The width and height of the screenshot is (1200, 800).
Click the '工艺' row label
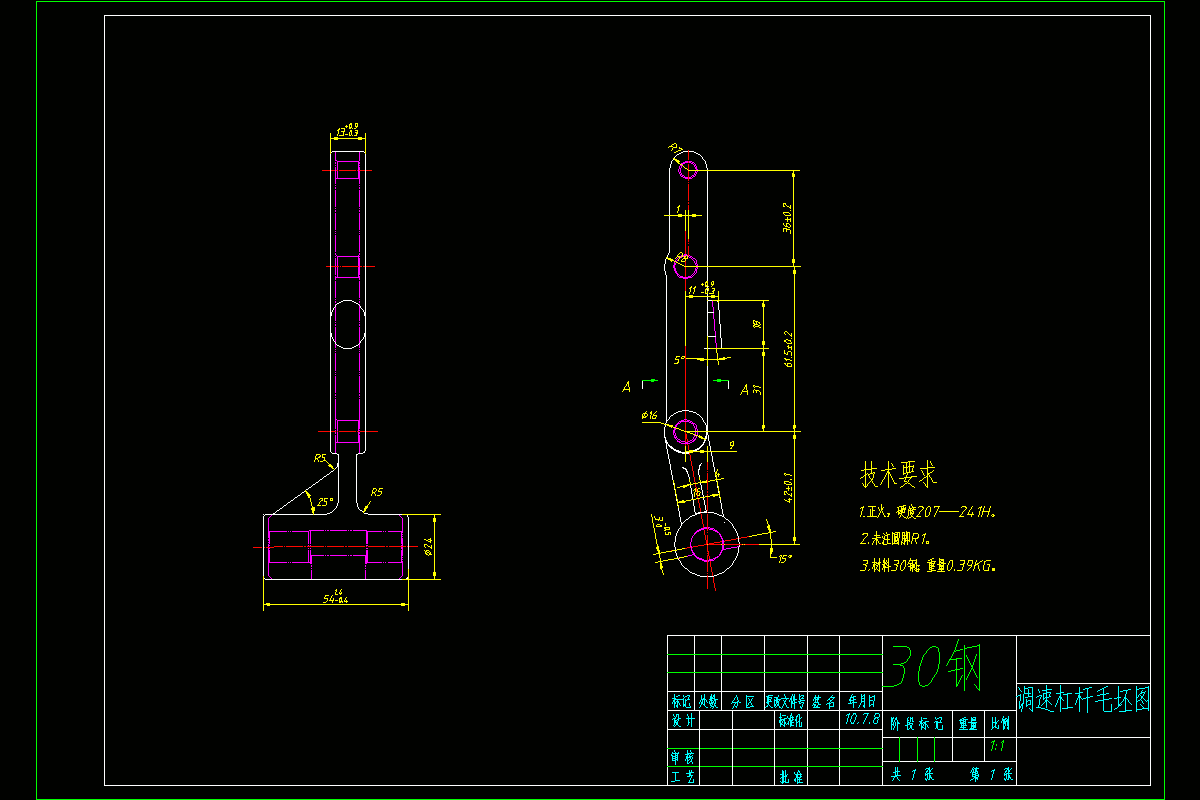pos(683,776)
